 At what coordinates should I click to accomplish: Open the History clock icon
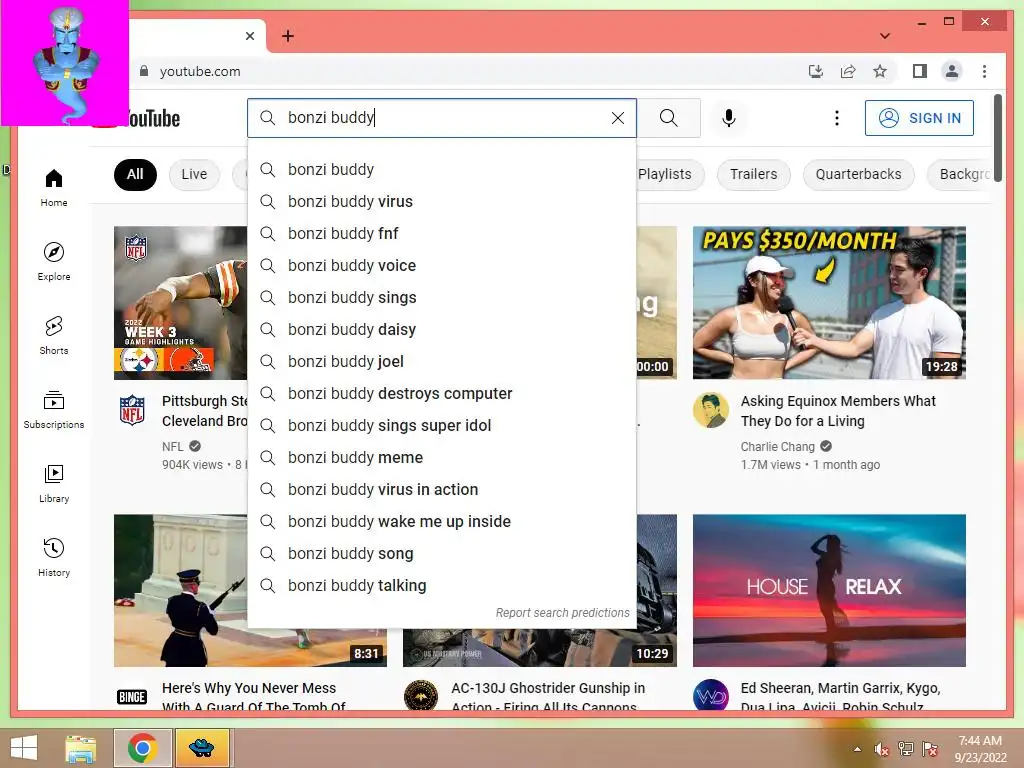(54, 557)
